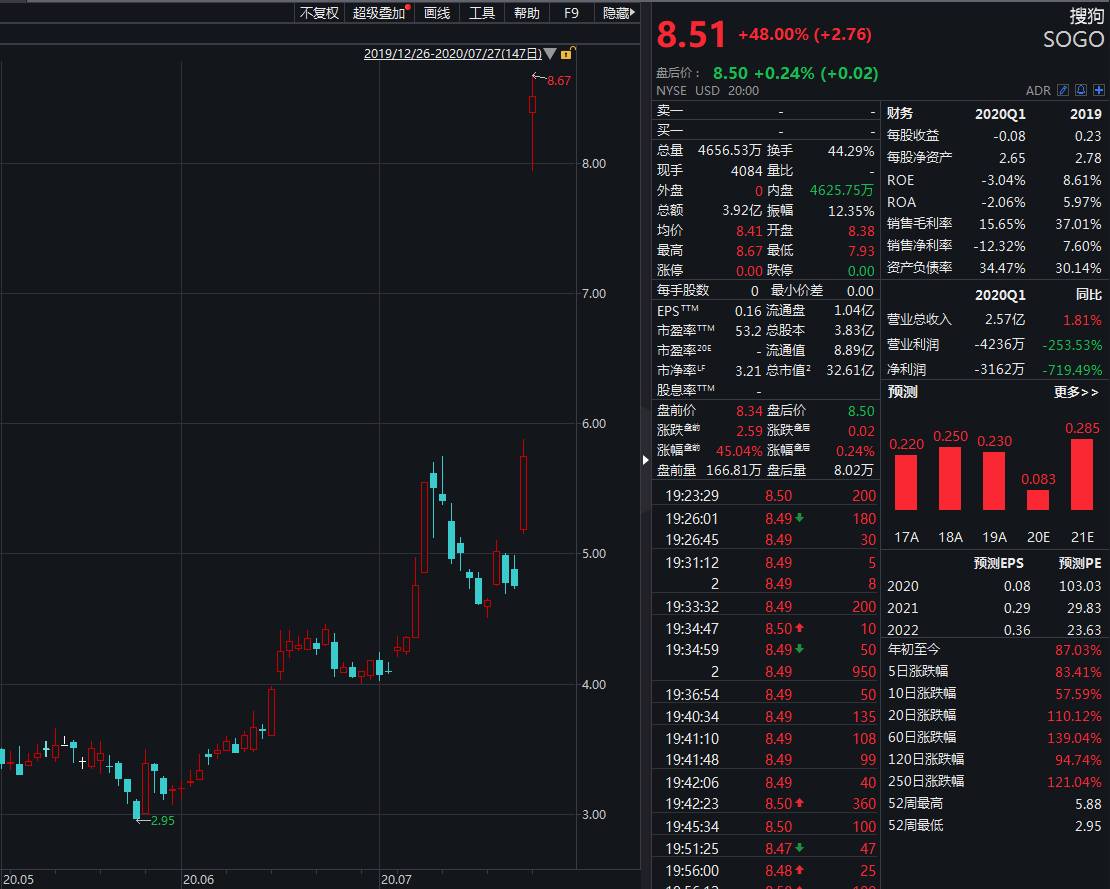Click the 20E forecast EPS bar
1110x889 pixels.
point(1039,499)
